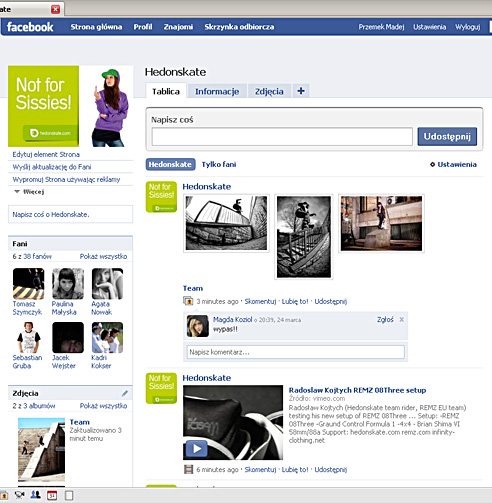Screen dimensions: 492x503
Task: Click the Not for Sissies profile picture
Action: (x=70, y=106)
